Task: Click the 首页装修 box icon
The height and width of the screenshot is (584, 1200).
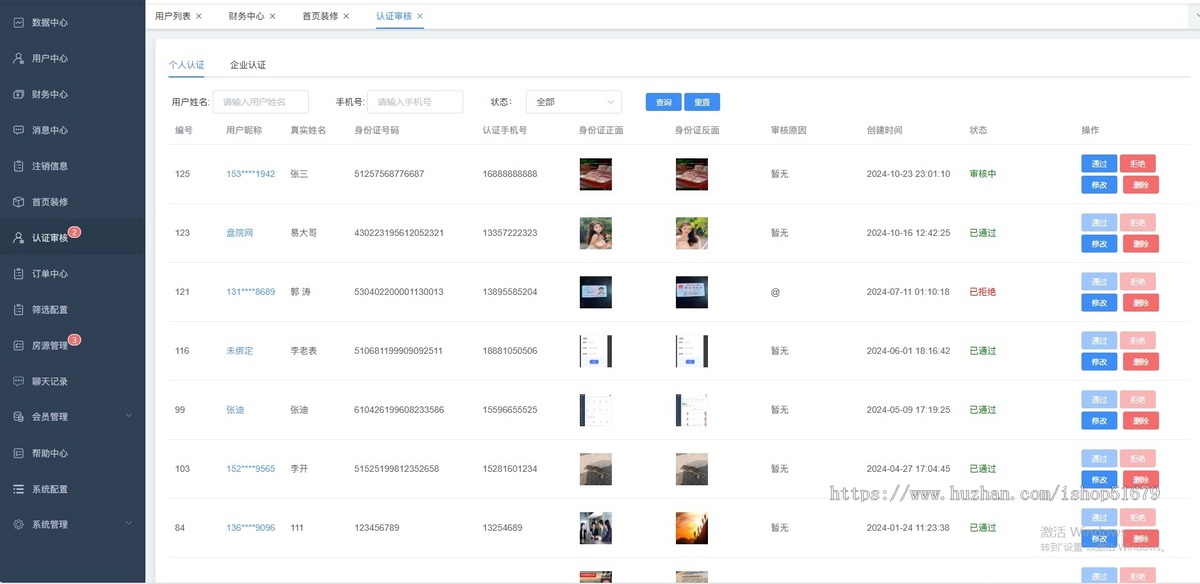Action: tap(18, 202)
